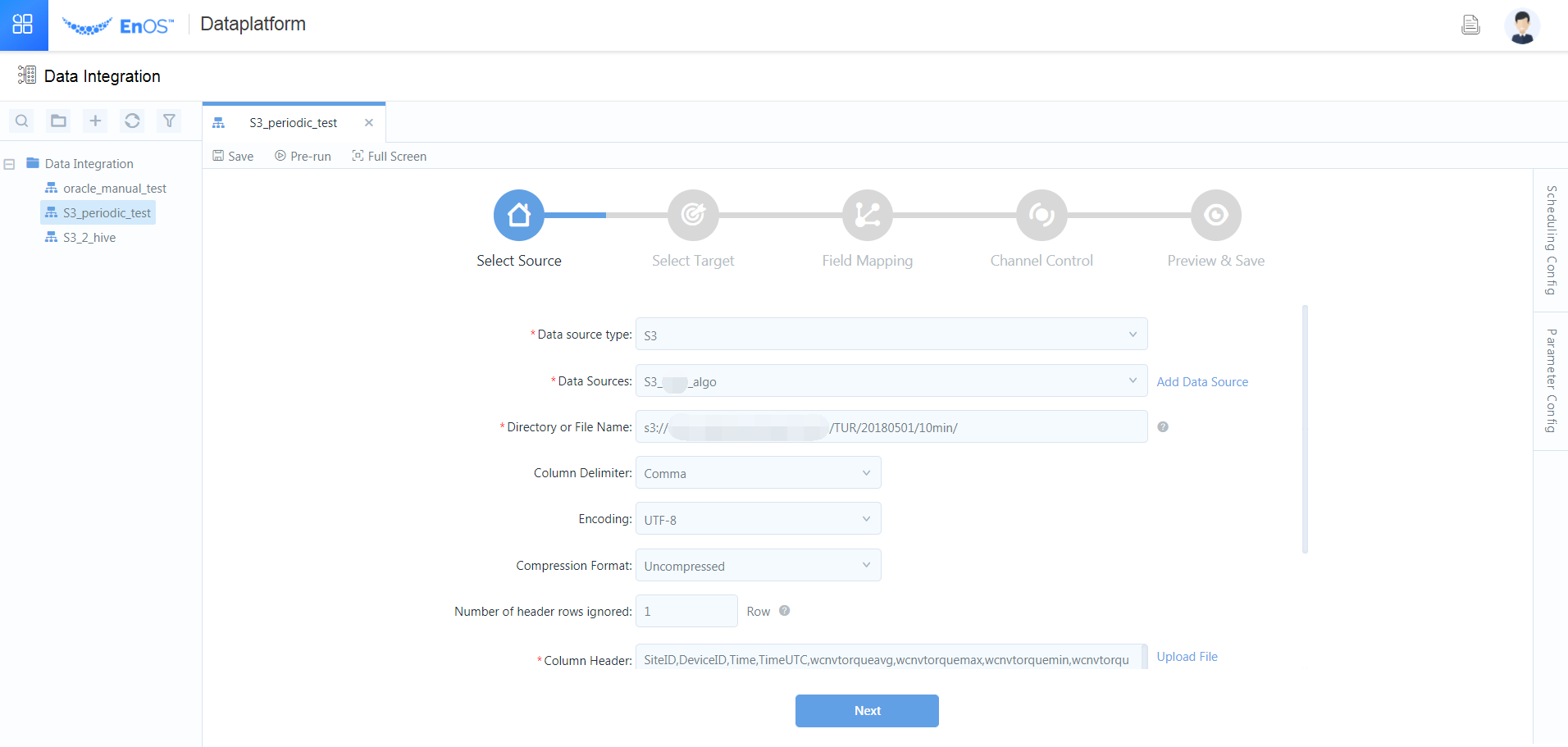Click the Add Data Source link
The width and height of the screenshot is (1568, 747).
coord(1202,382)
